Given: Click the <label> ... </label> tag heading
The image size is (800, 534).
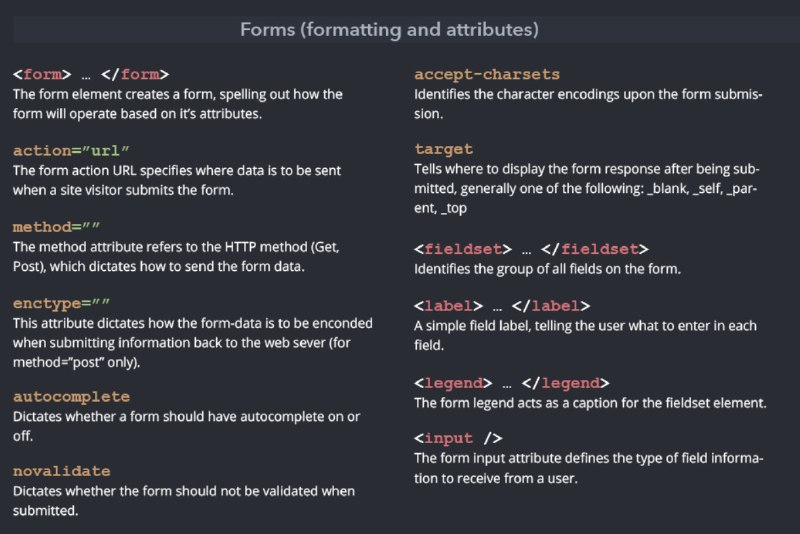Looking at the screenshot, I should 502,306.
